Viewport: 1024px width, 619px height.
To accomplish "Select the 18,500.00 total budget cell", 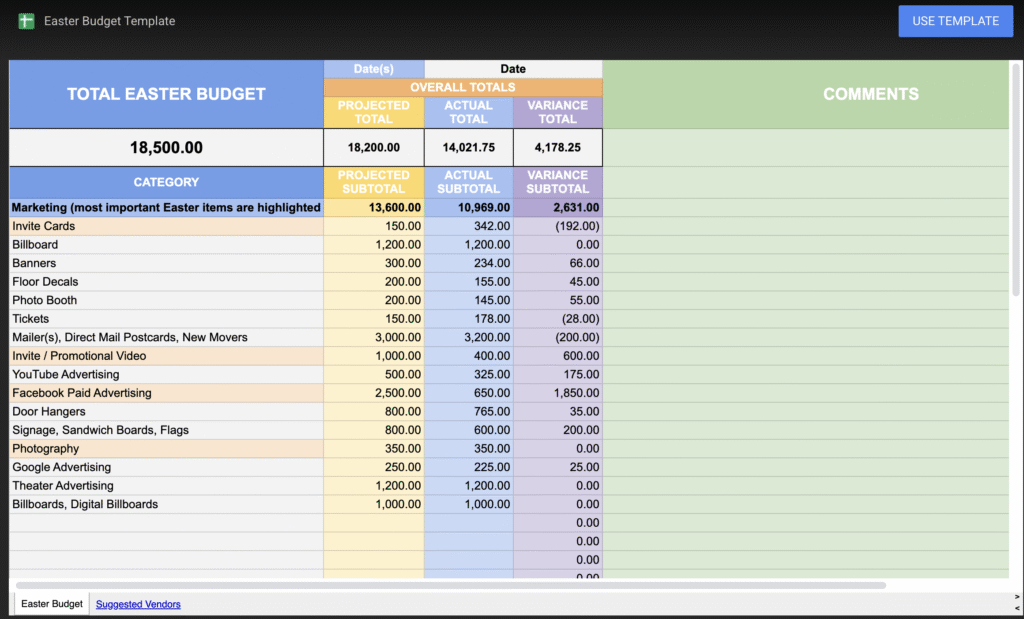I will (x=166, y=148).
